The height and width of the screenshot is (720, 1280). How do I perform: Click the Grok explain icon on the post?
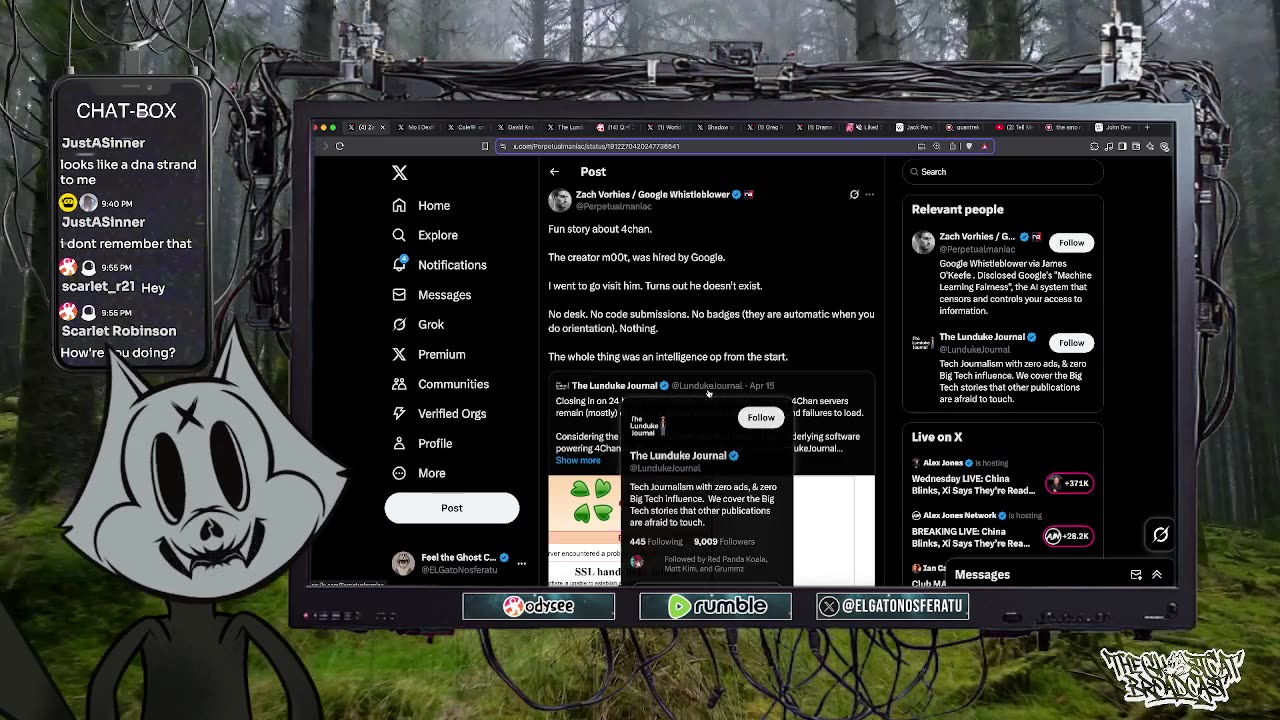tap(854, 194)
